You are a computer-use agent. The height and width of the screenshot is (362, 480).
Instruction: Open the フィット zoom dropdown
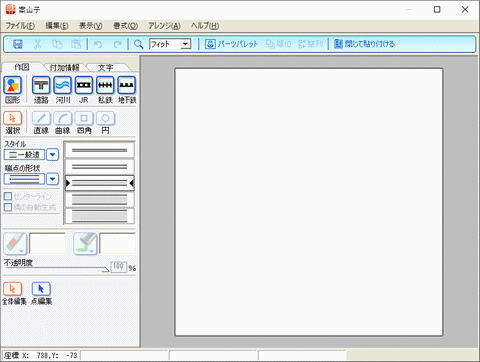pyautogui.click(x=186, y=44)
